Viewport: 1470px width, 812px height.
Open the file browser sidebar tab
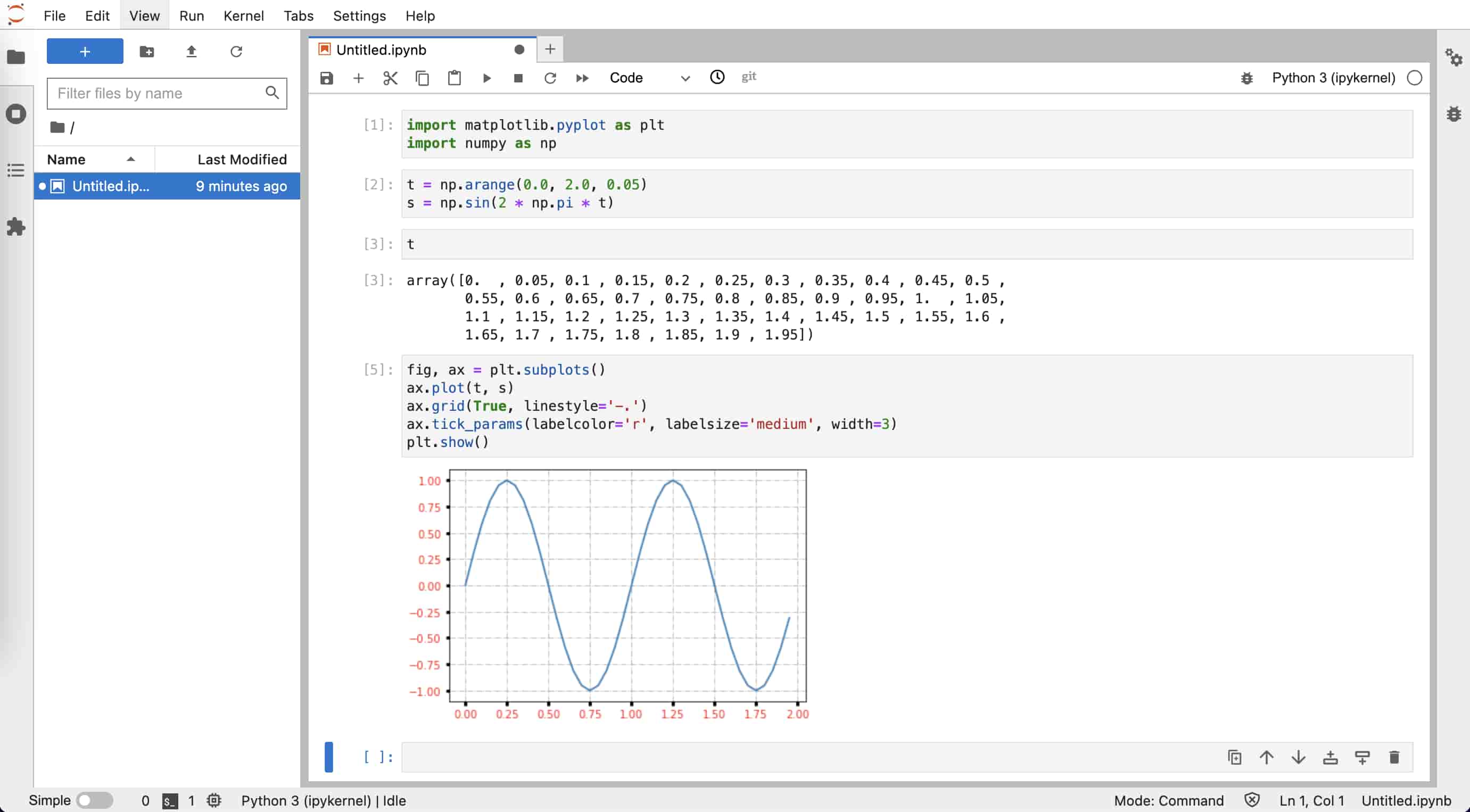click(x=16, y=57)
